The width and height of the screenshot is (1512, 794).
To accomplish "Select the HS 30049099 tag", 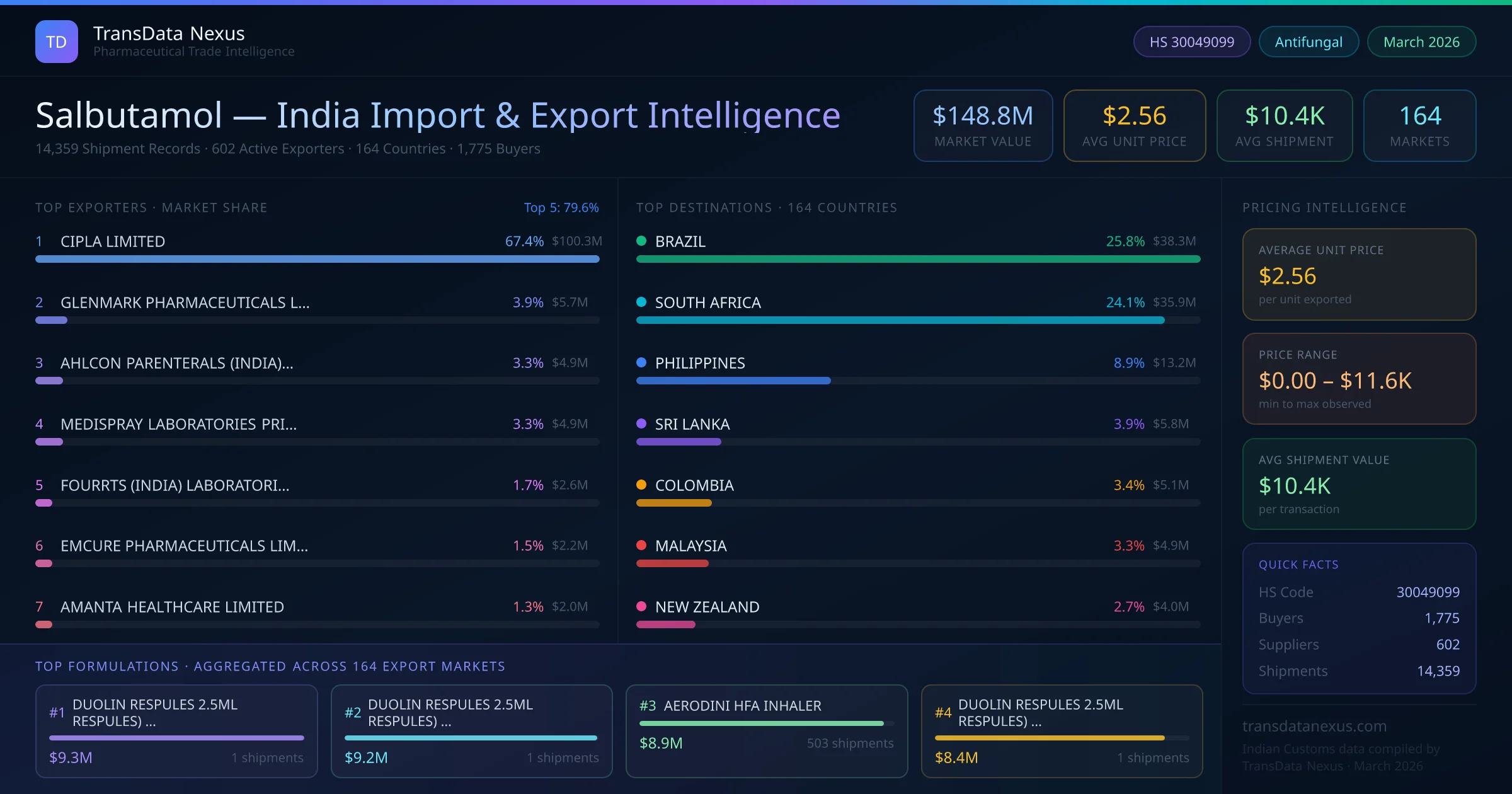I will [x=1191, y=42].
